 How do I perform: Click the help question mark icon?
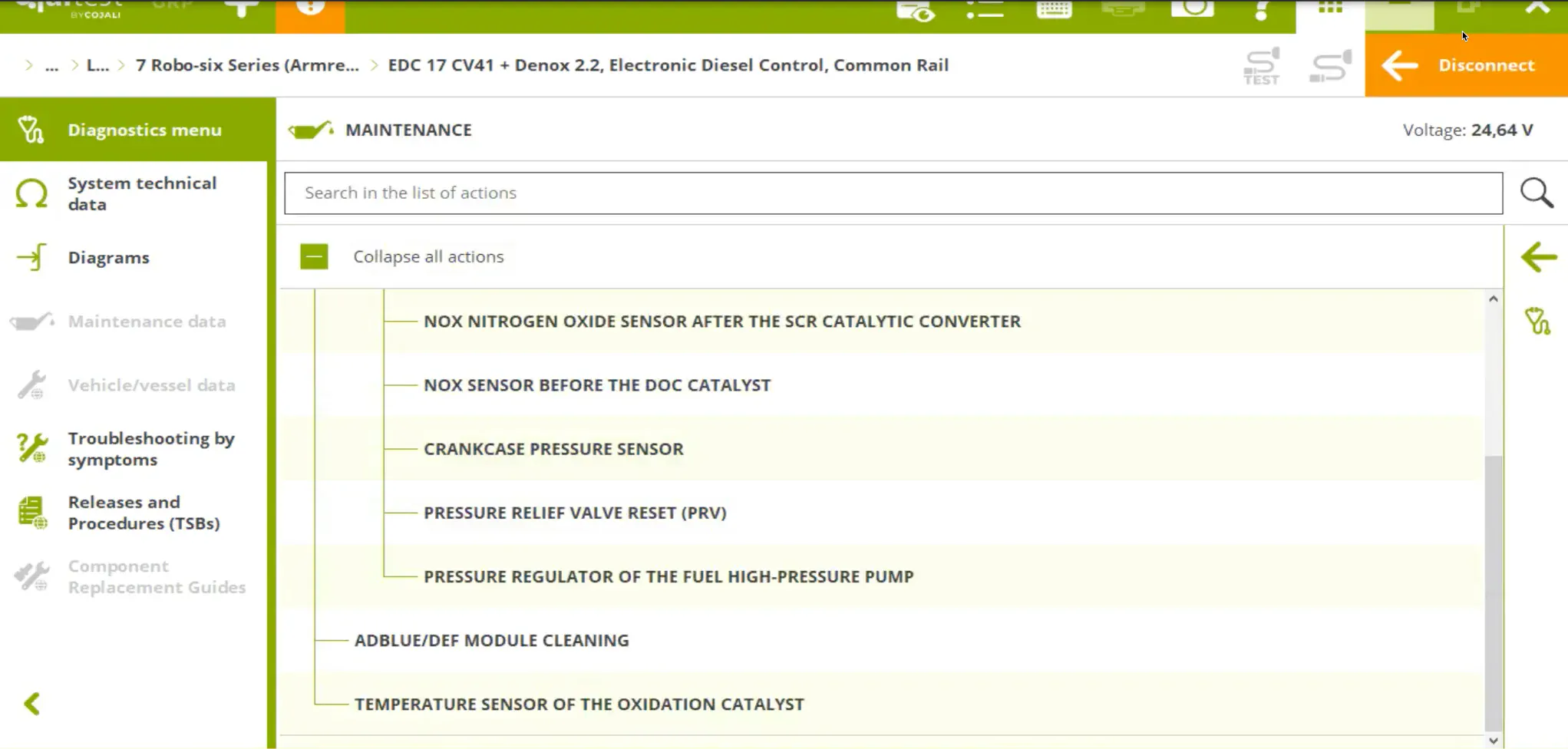tap(1261, 11)
